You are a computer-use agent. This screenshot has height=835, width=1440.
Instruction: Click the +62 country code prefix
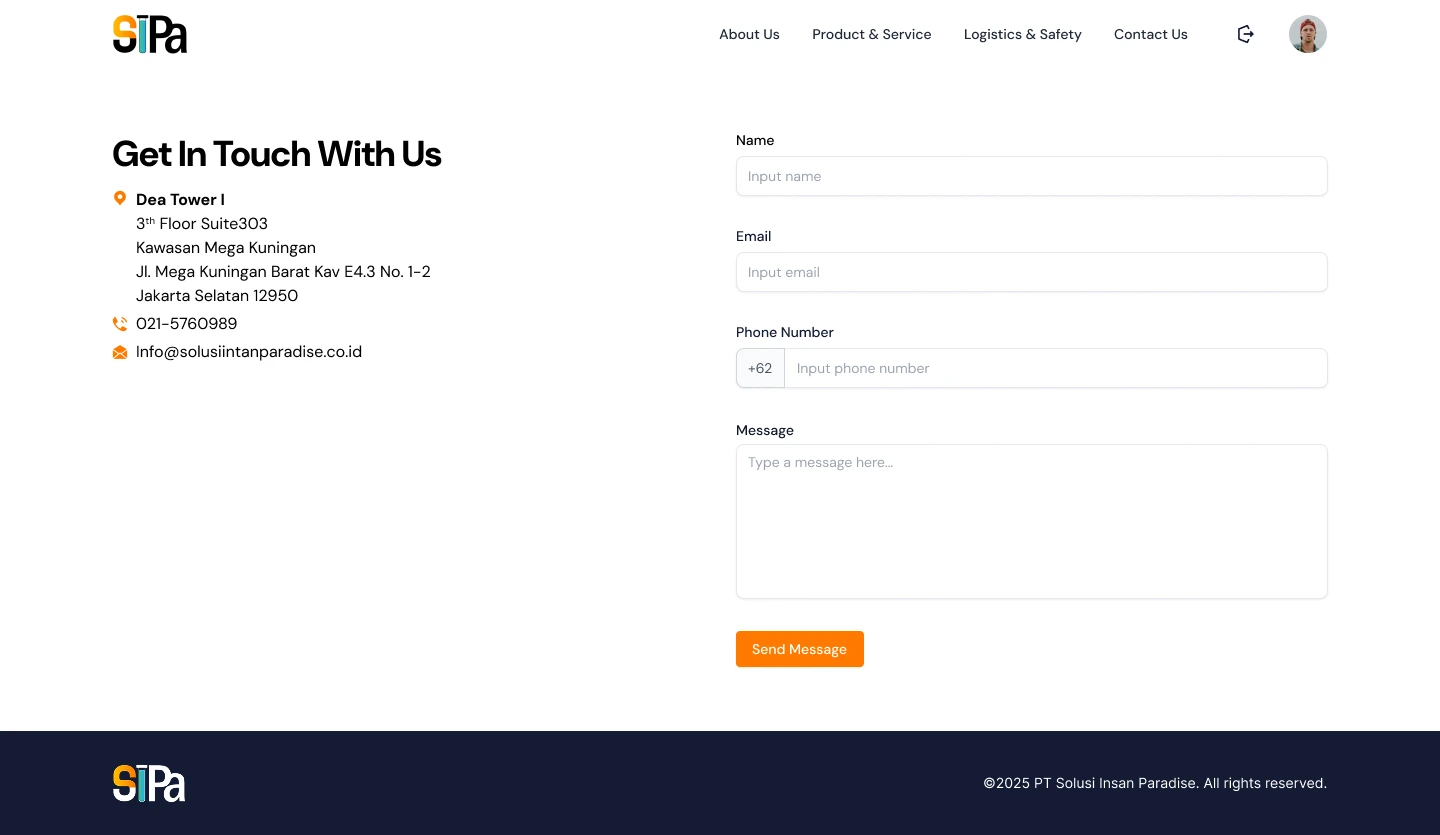coord(760,368)
